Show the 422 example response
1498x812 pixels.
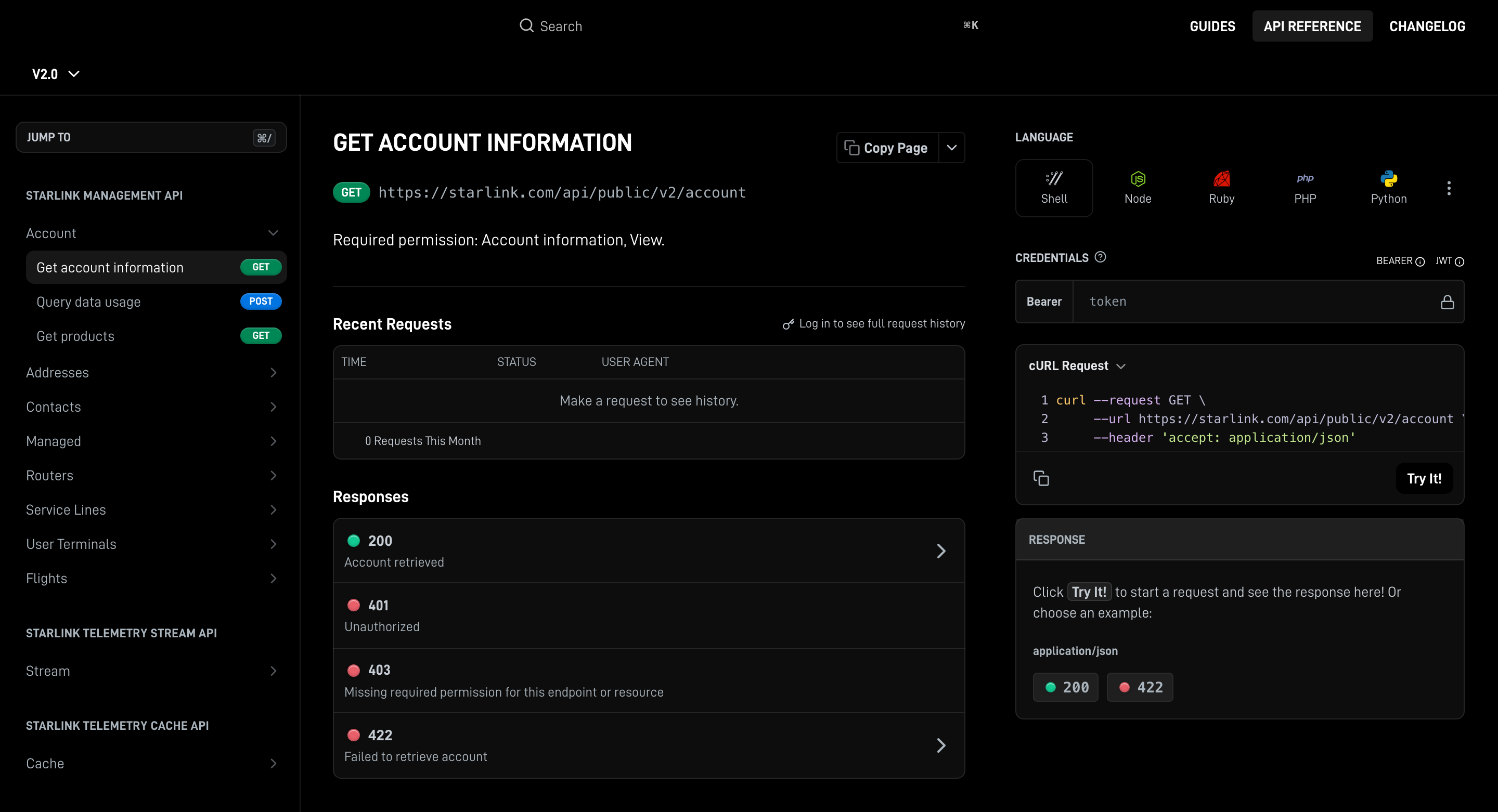[1140, 687]
